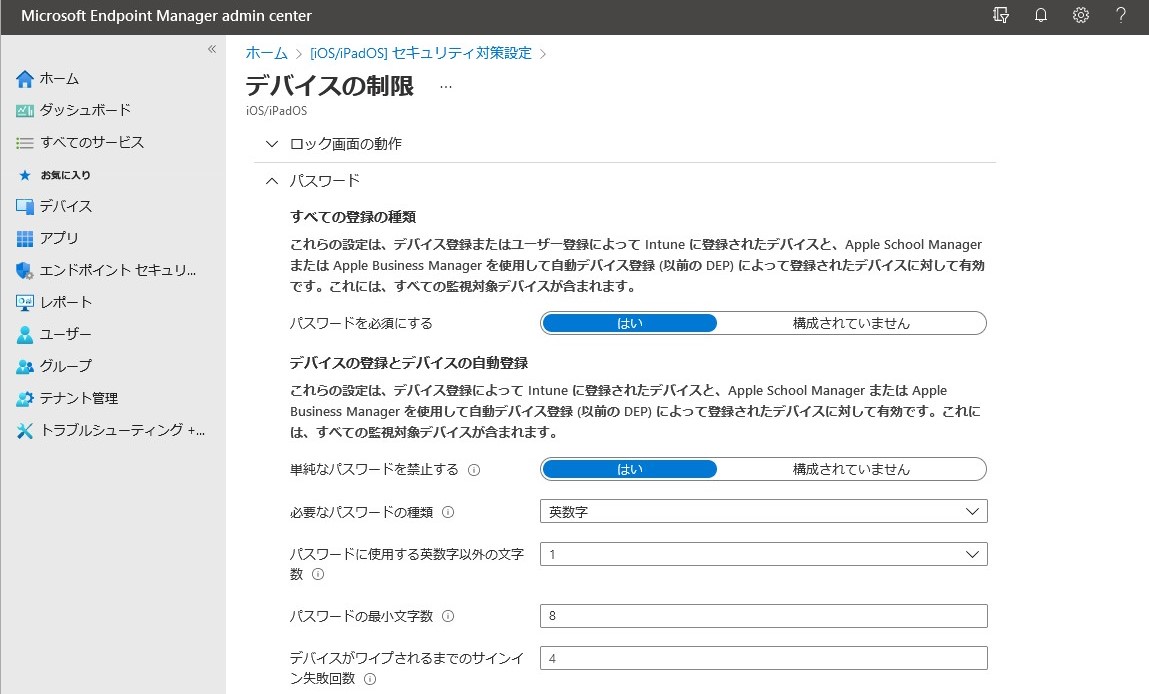Open the notifications bell in the top bar
This screenshot has height=694, width=1149.
click(1040, 16)
